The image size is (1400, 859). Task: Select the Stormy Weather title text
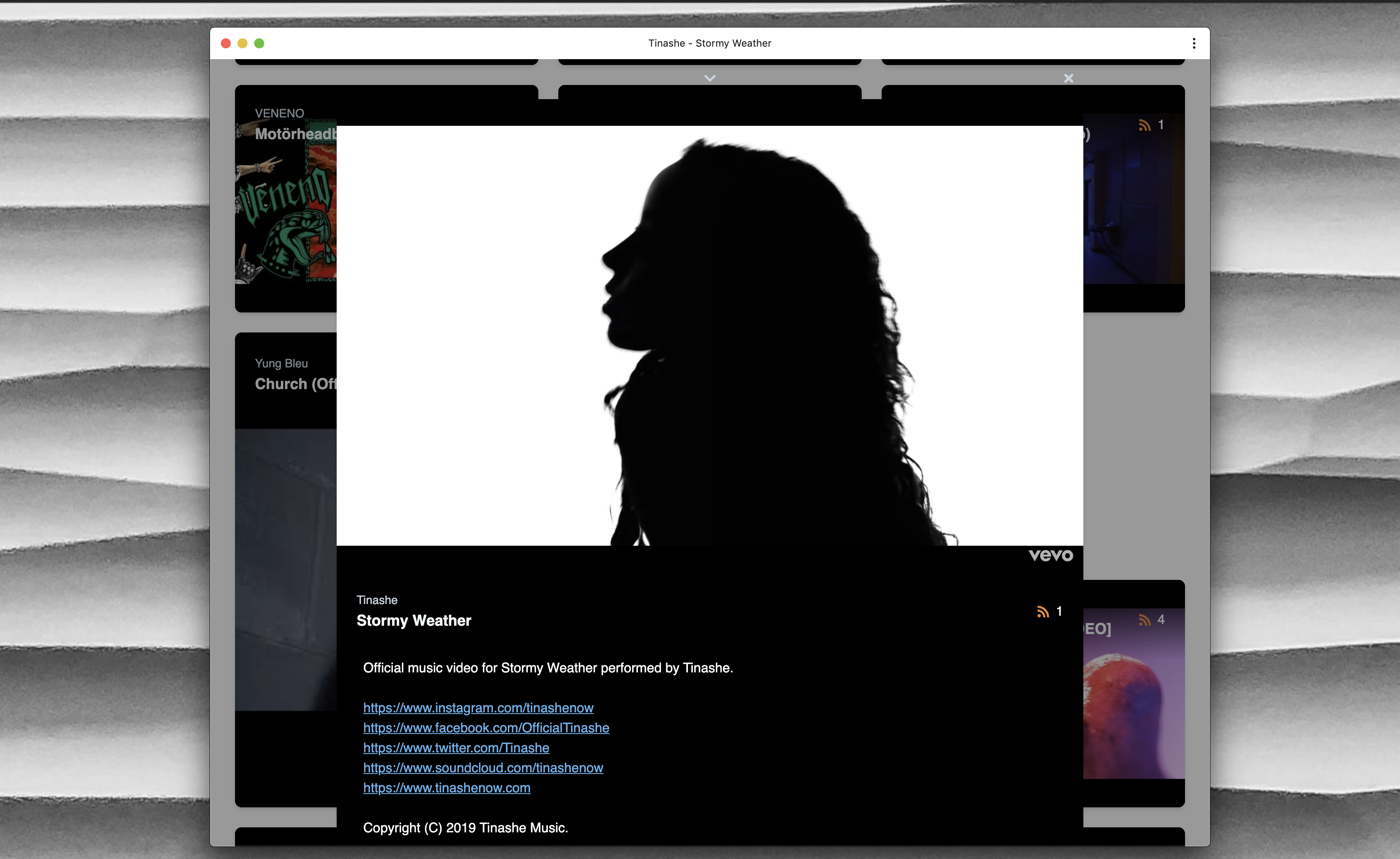click(414, 620)
